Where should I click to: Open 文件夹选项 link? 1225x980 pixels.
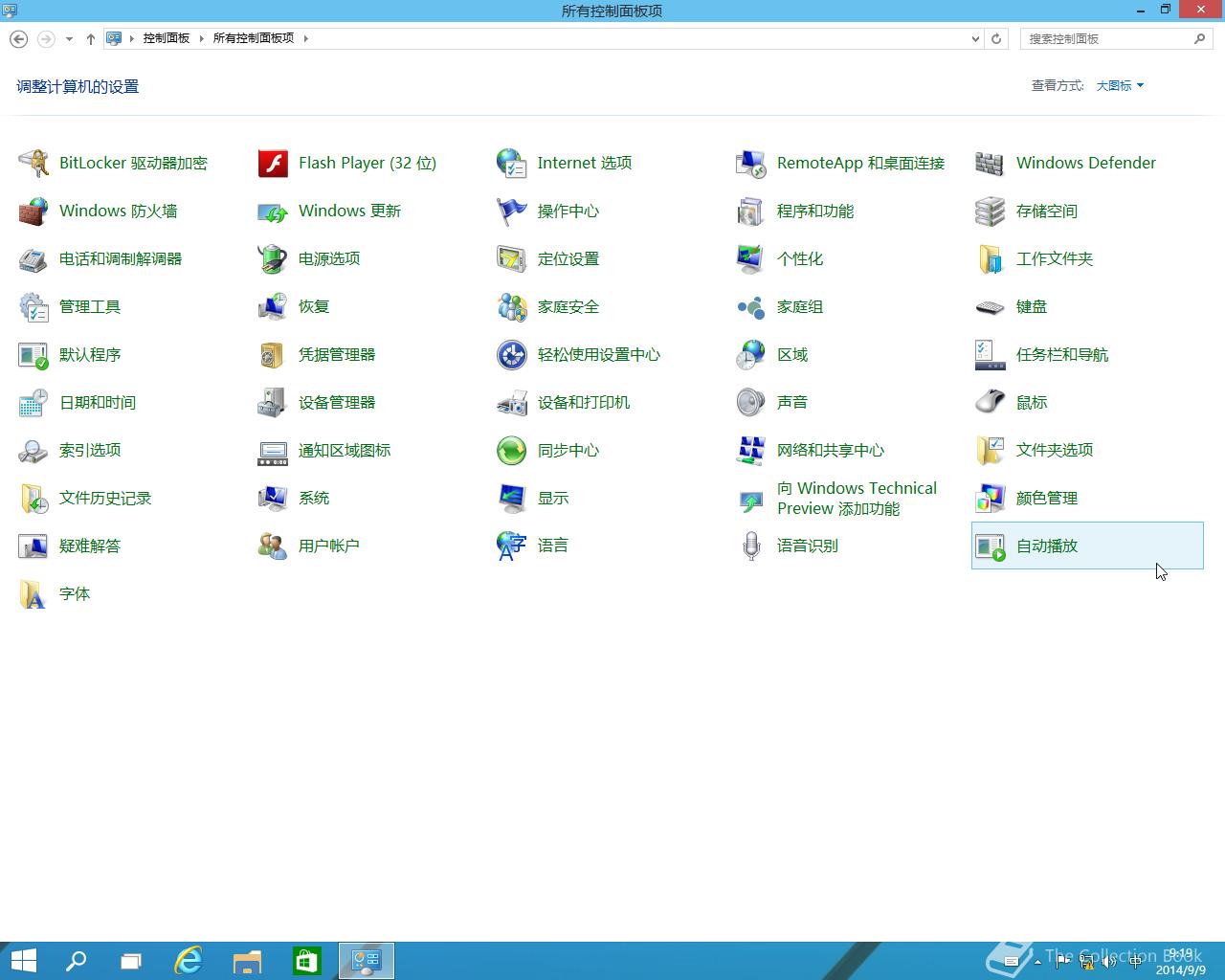(x=1055, y=450)
